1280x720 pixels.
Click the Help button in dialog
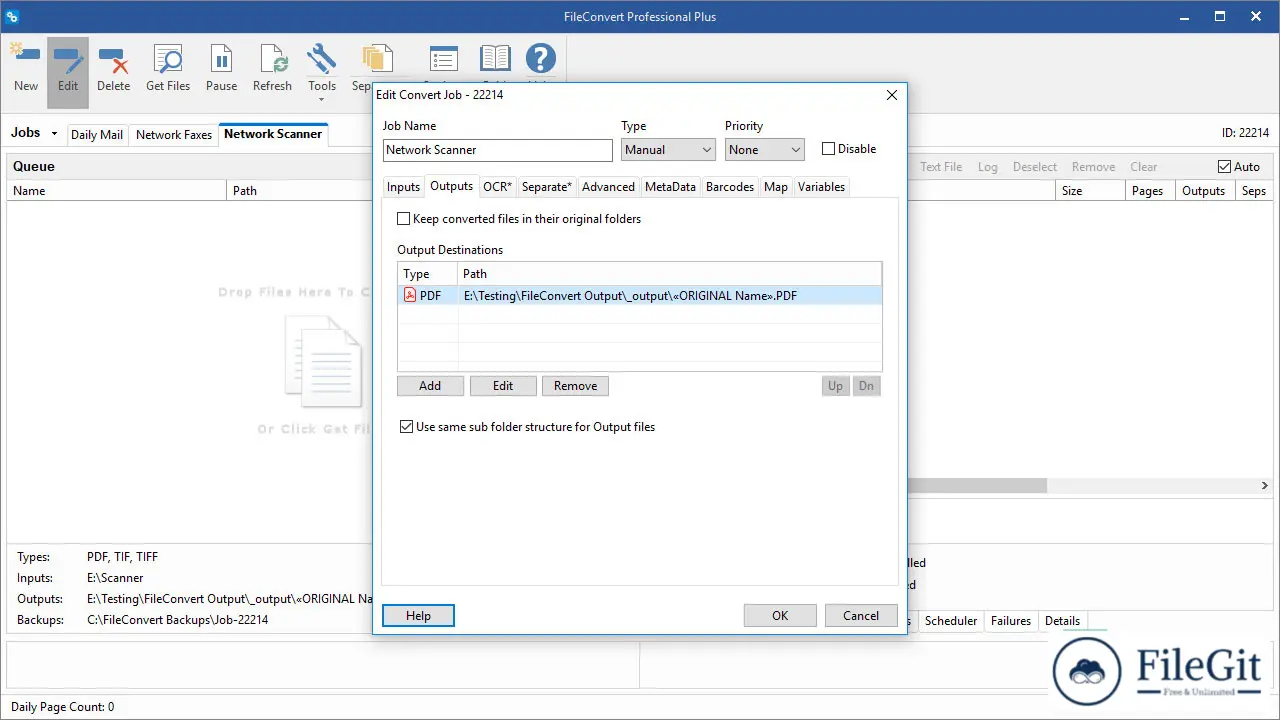418,616
